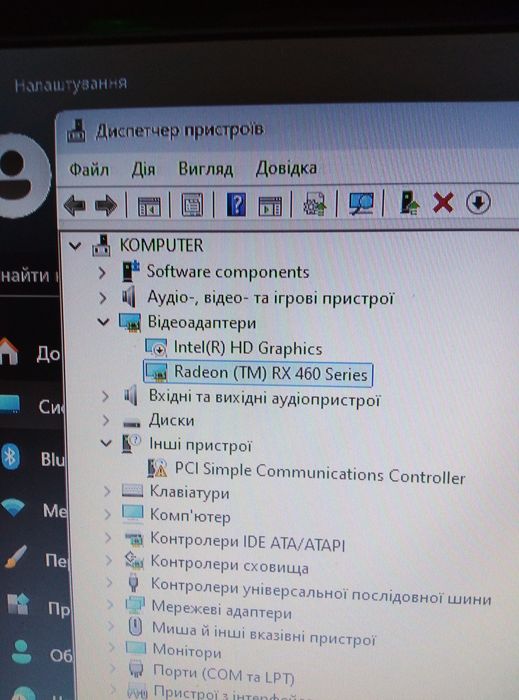The height and width of the screenshot is (700, 519).
Task: Click the Клавіатури keyboard icon
Action: [x=133, y=491]
